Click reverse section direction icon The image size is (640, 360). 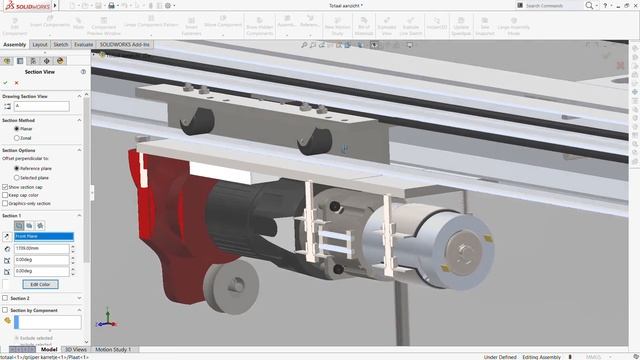coord(7,236)
